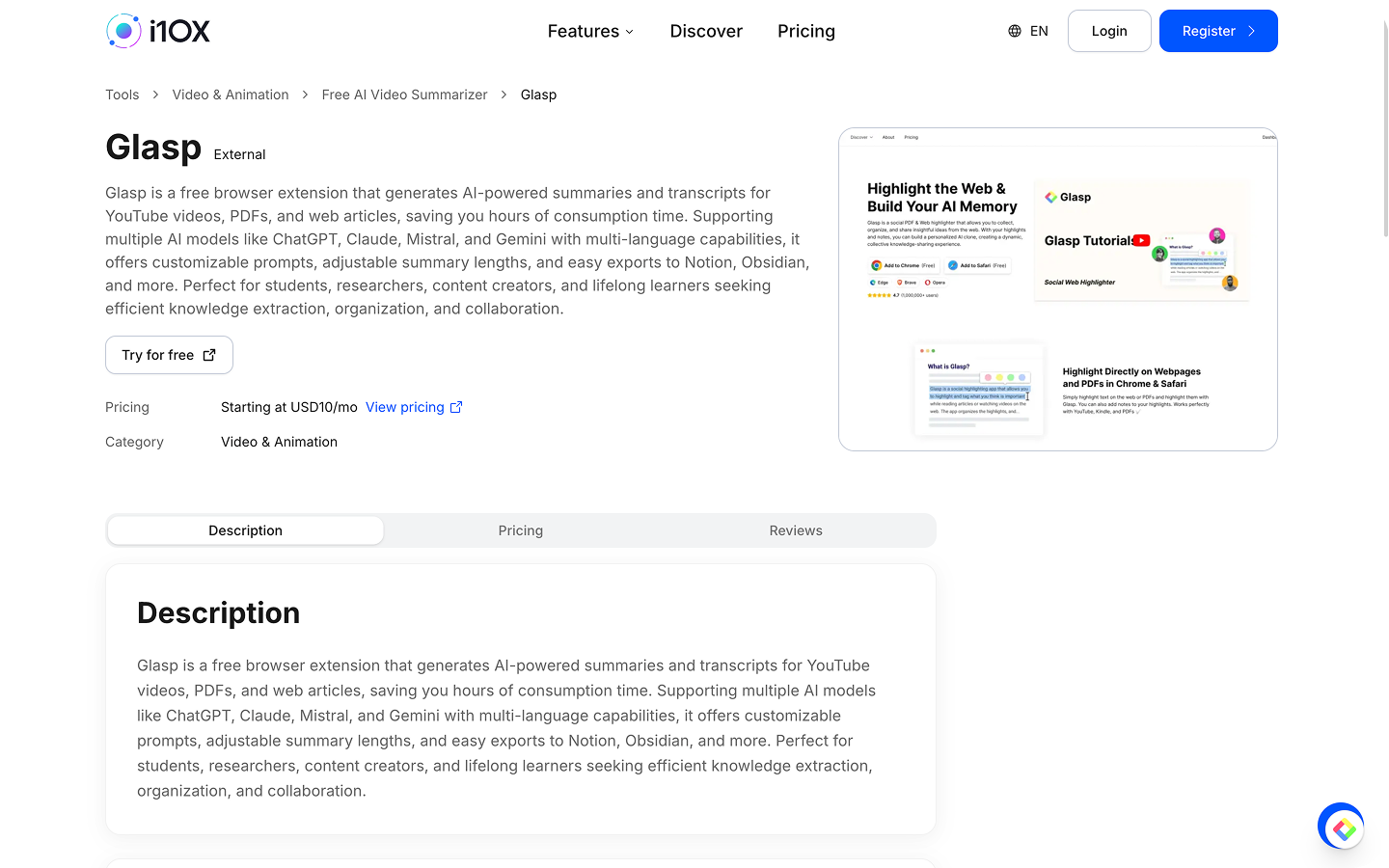Switch to the Reviews tab
The image size is (1389, 868).
tap(796, 530)
